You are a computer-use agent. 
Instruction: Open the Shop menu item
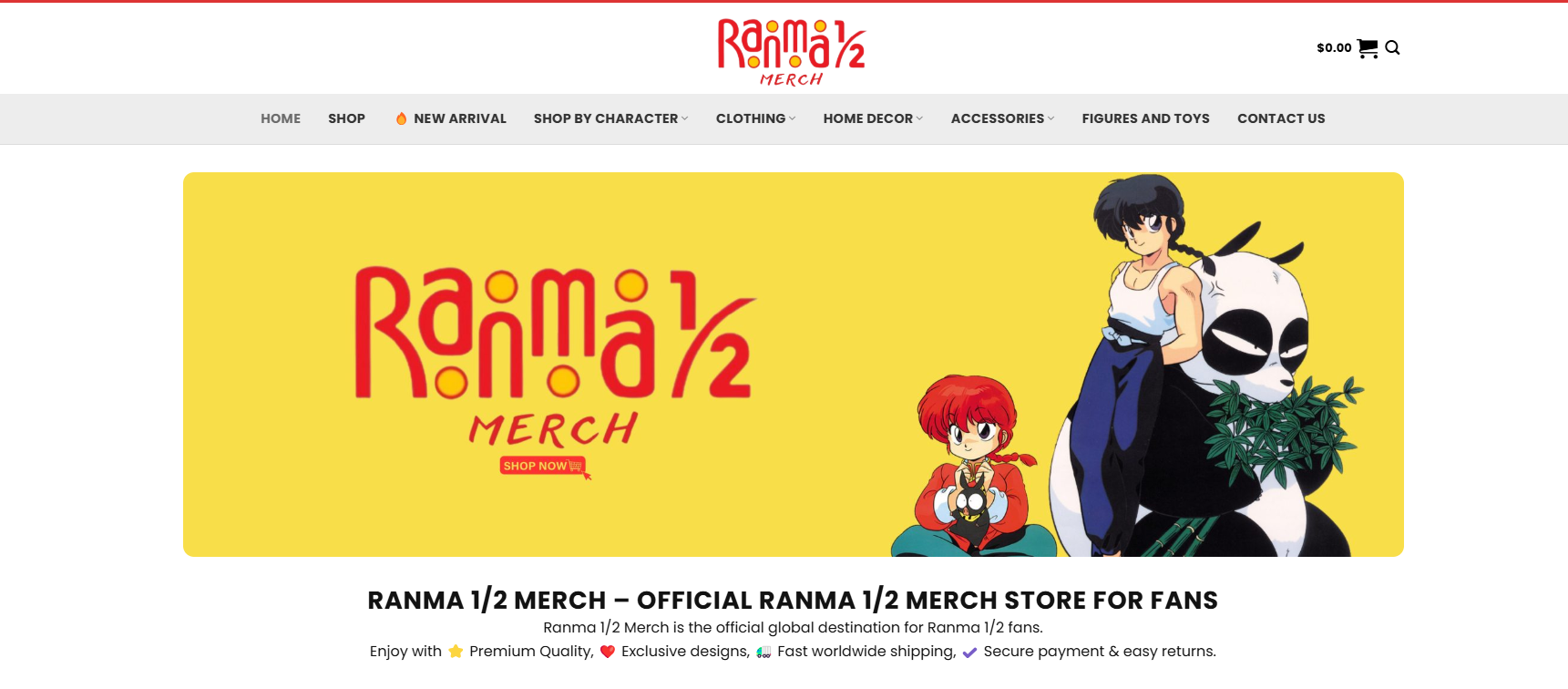pyautogui.click(x=346, y=118)
